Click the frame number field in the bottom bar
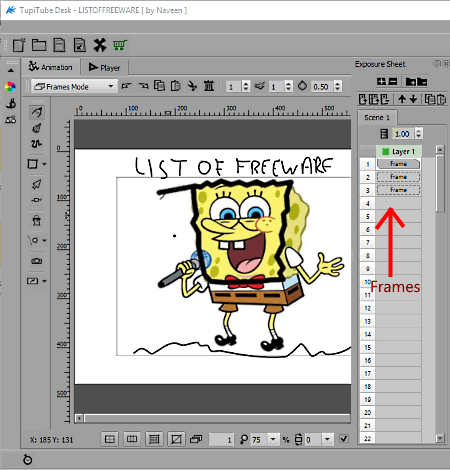 click(x=221, y=440)
